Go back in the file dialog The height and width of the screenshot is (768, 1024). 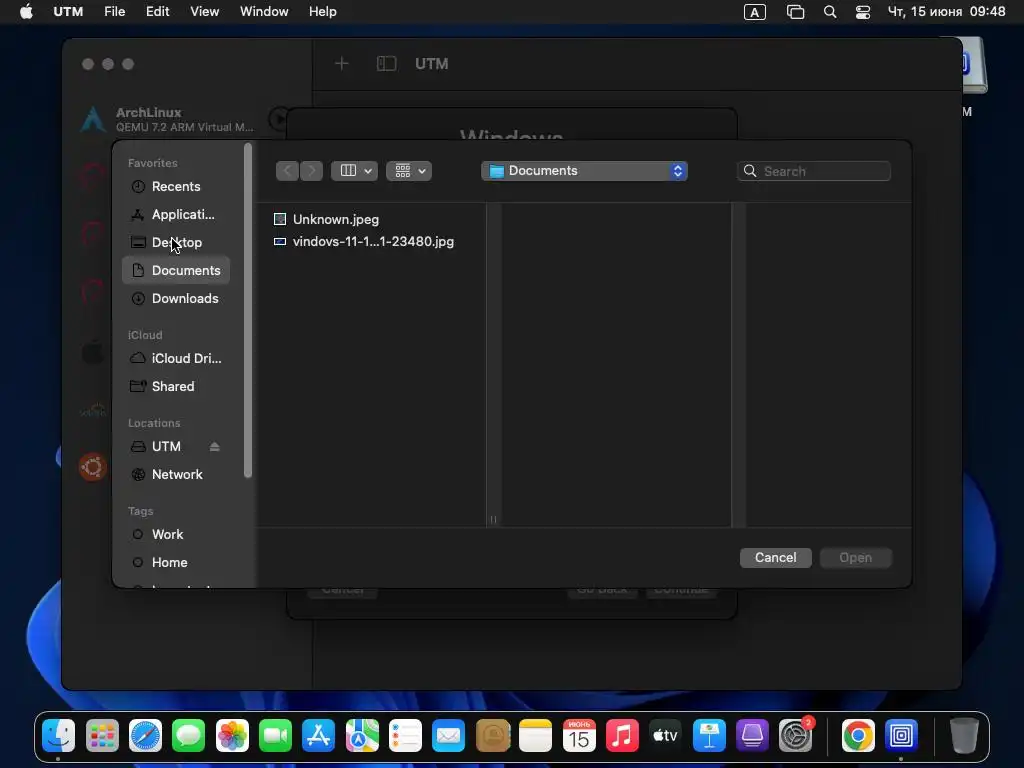point(287,171)
